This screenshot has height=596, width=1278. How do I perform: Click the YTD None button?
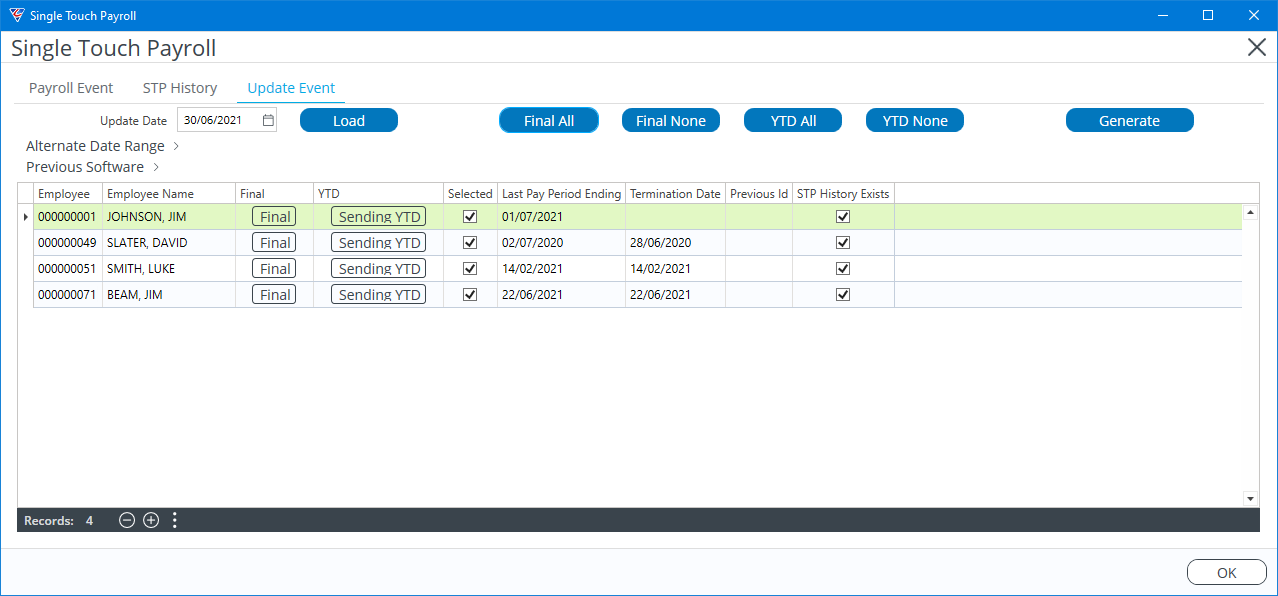point(915,121)
